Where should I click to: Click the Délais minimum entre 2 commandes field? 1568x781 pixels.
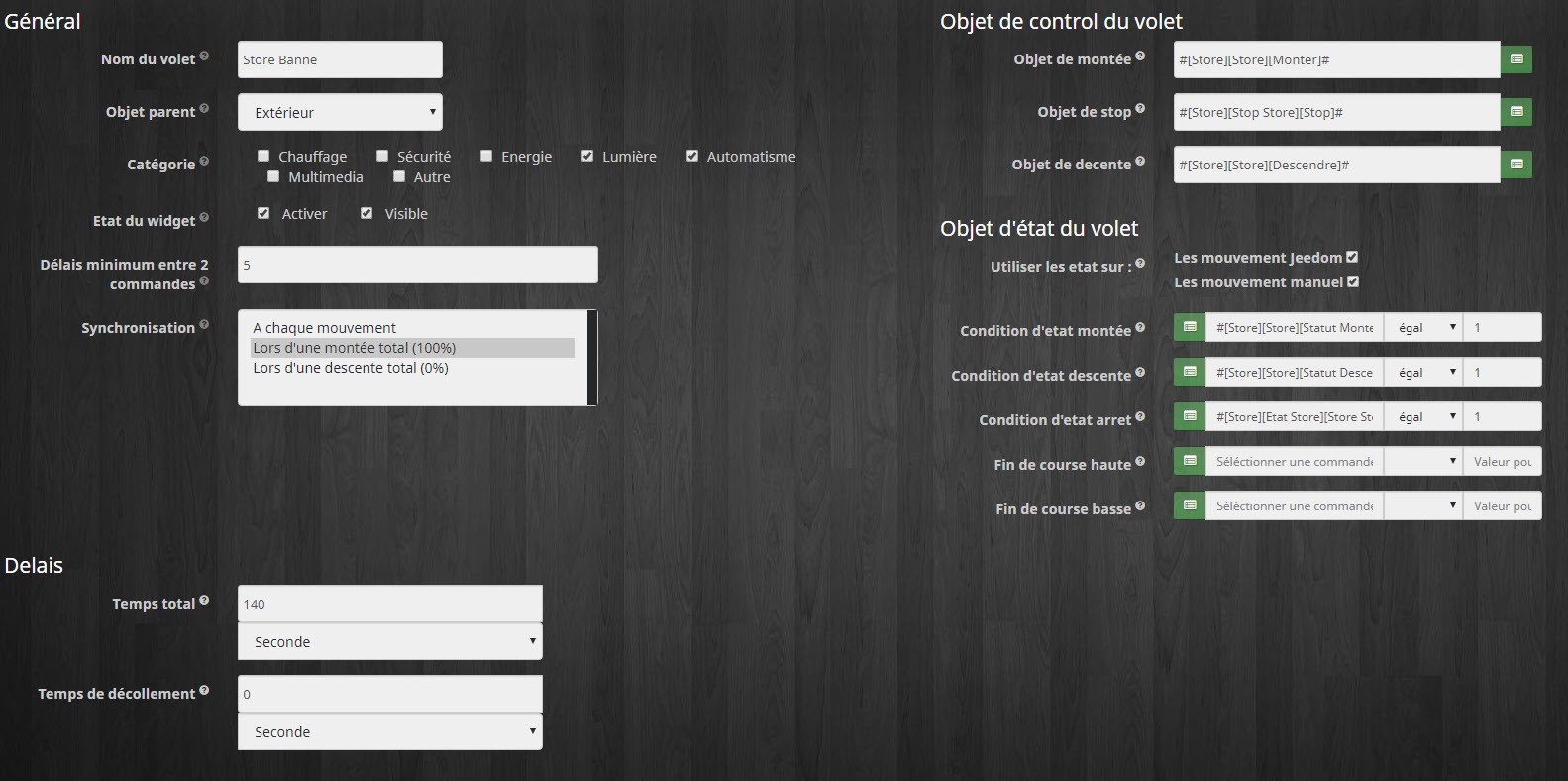click(x=418, y=265)
